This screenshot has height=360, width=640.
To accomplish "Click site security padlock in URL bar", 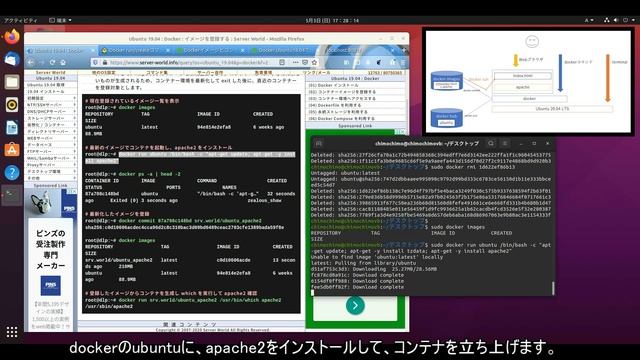I will [x=104, y=62].
